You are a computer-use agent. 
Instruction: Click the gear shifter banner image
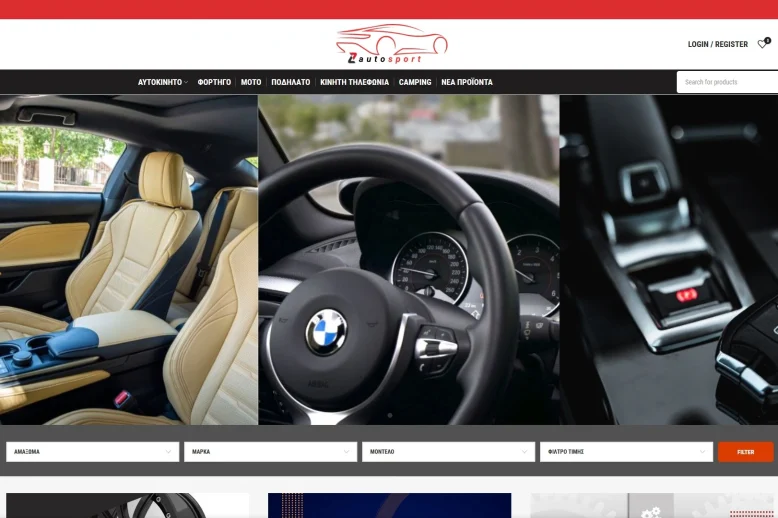pos(669,260)
